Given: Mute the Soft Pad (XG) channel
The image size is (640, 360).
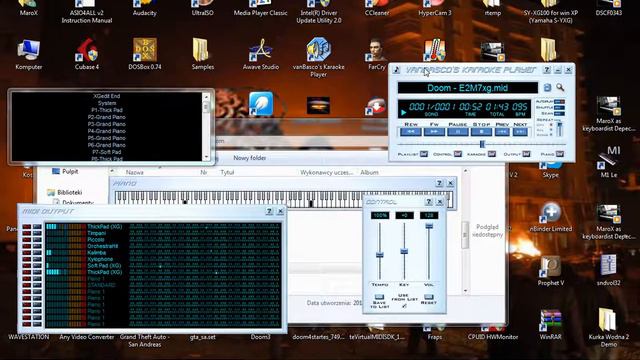Looking at the screenshot, I should click(27, 266).
